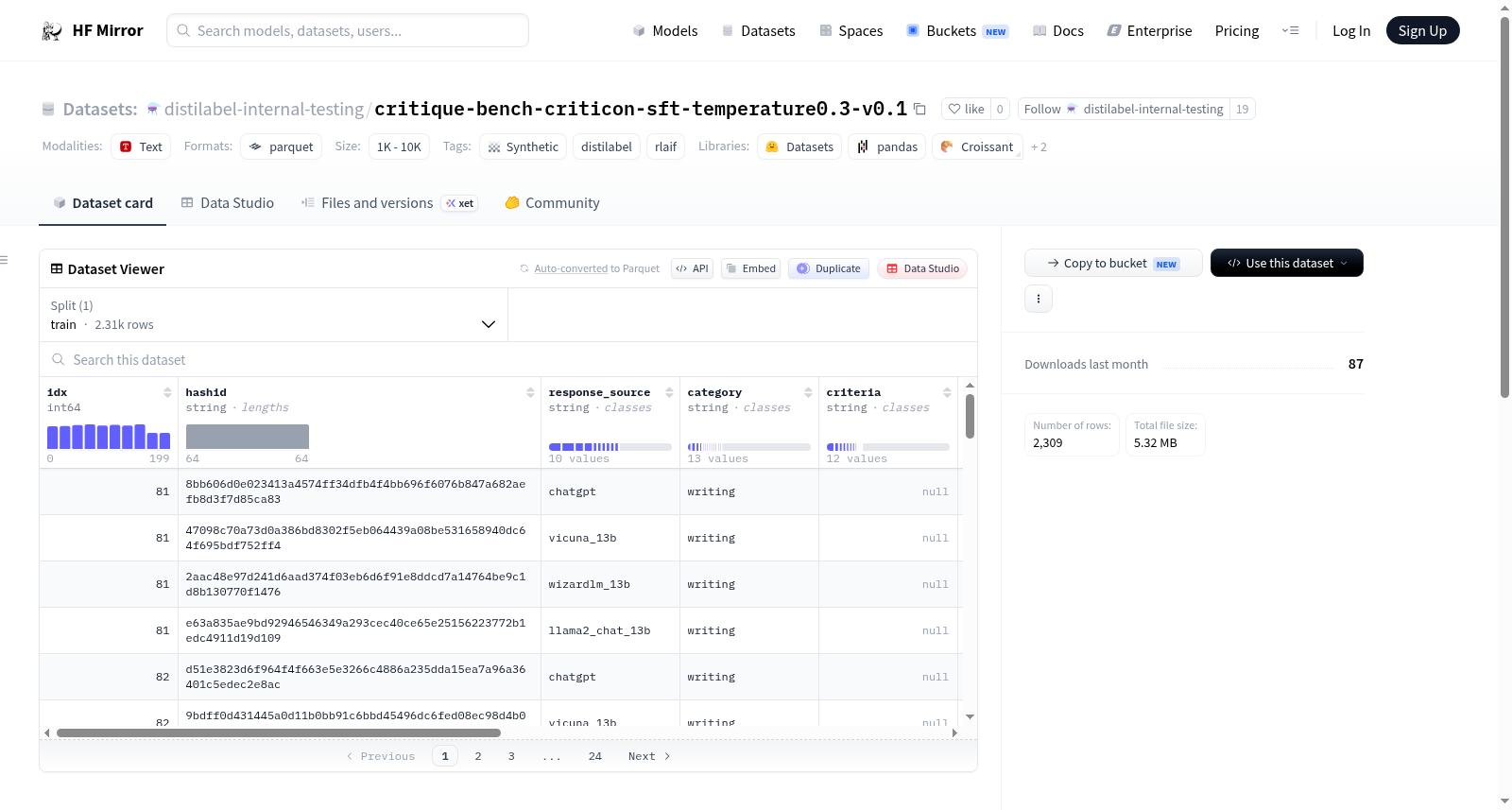
Task: Sort the hashid column
Action: click(x=530, y=392)
